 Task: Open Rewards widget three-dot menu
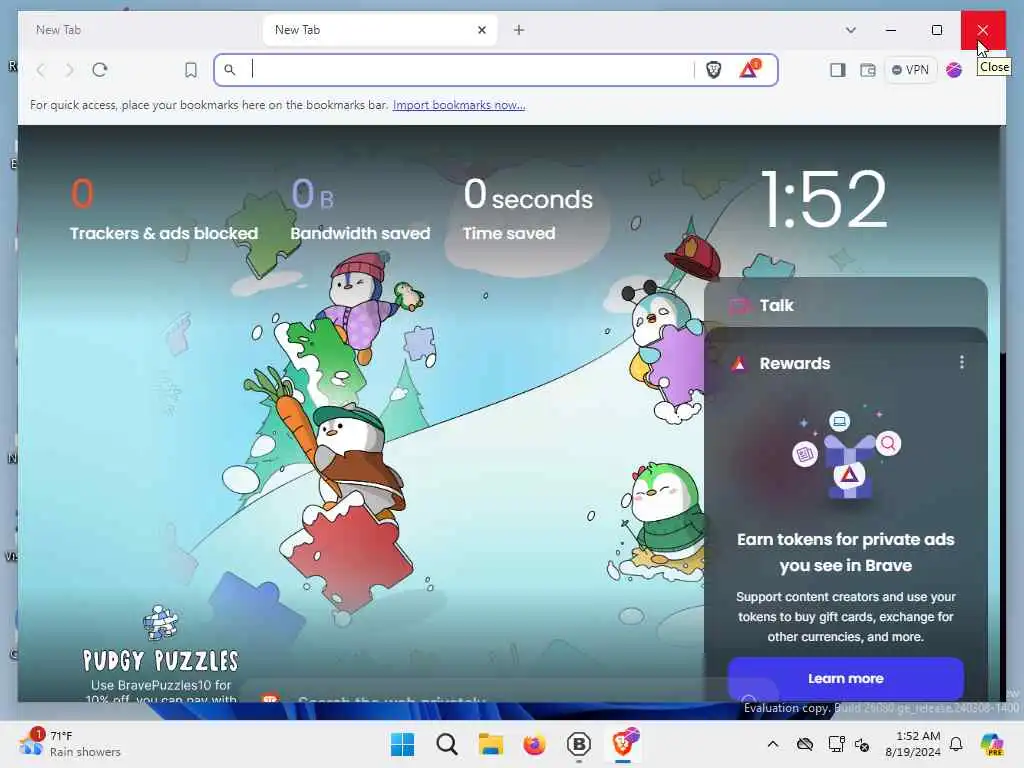tap(962, 362)
